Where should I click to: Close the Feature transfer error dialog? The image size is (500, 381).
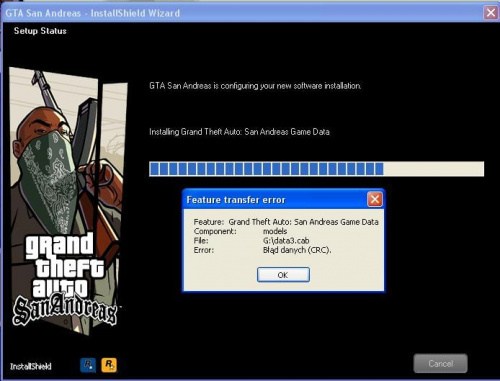pyautogui.click(x=375, y=199)
